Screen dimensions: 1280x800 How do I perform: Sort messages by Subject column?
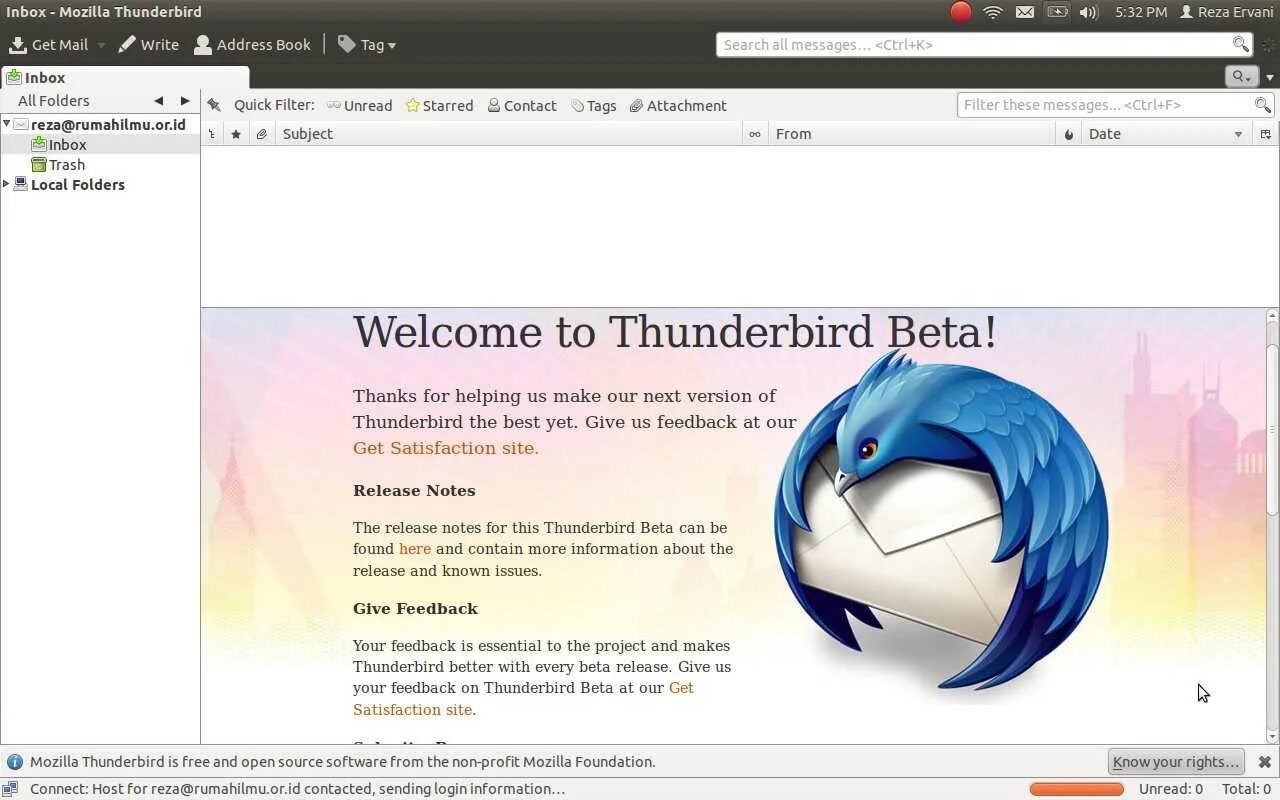coord(509,134)
